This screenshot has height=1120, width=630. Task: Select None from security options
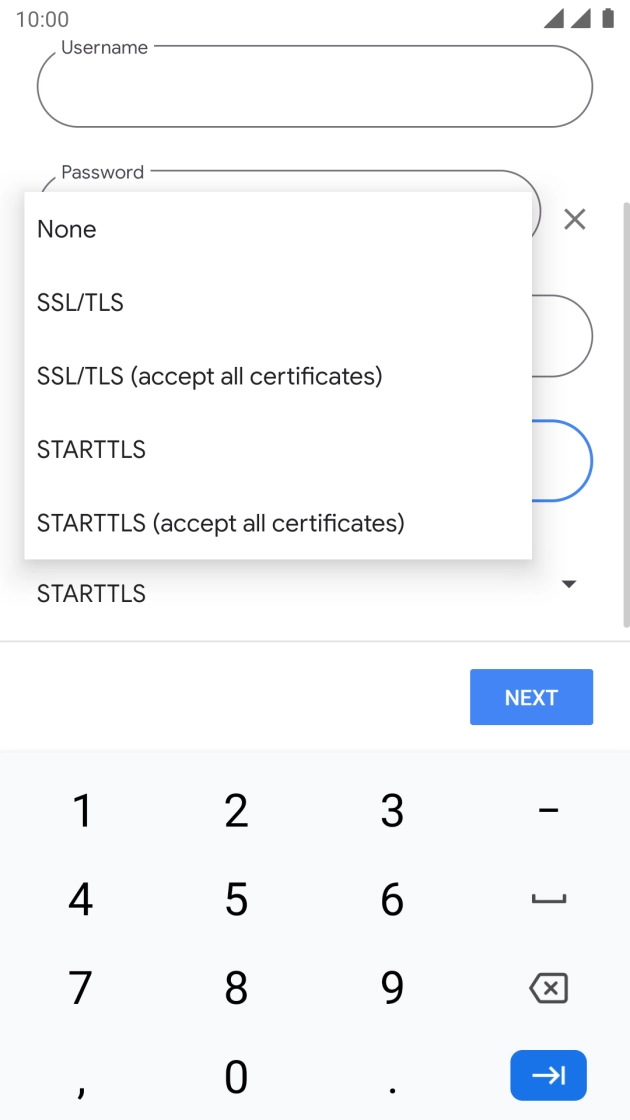click(67, 229)
